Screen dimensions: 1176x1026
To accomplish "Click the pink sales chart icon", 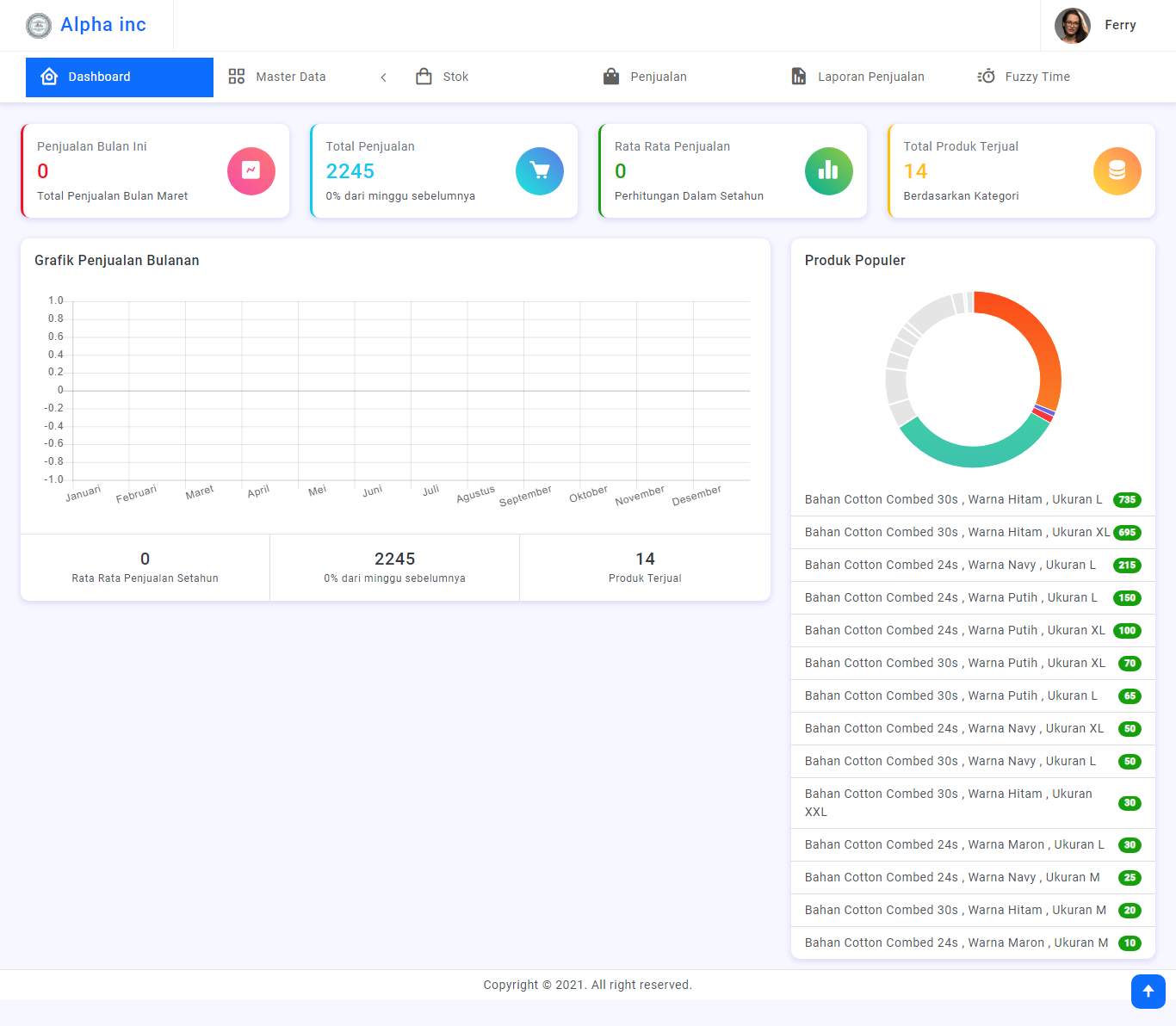I will (x=251, y=171).
